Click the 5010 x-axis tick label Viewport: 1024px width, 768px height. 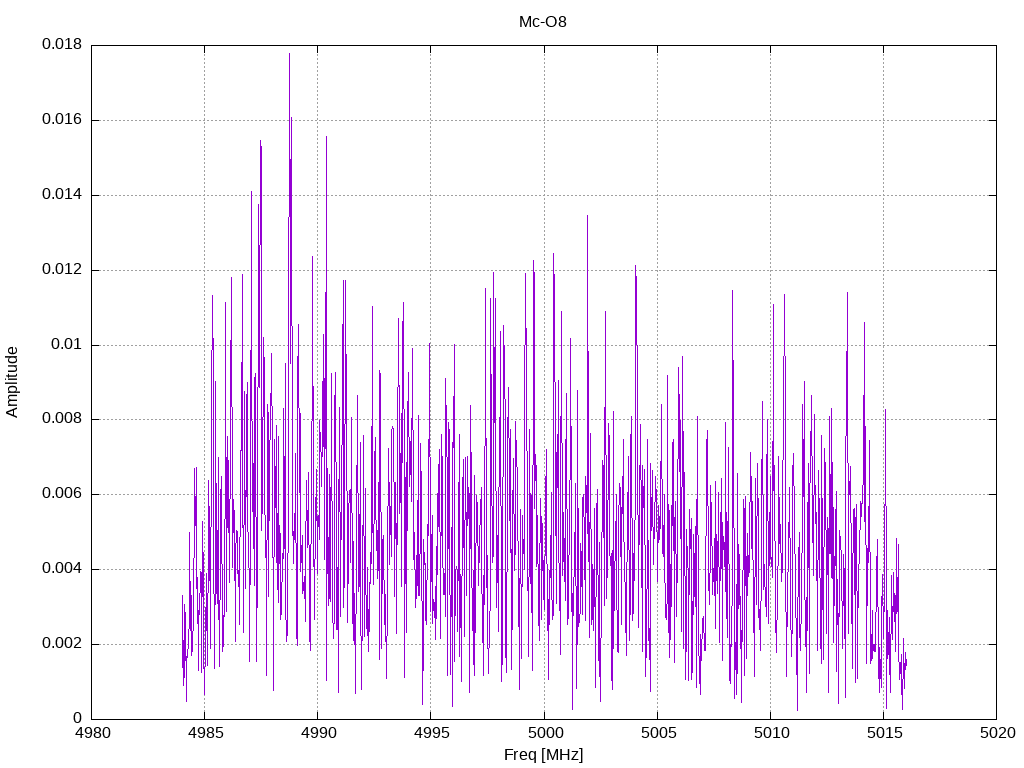(771, 733)
